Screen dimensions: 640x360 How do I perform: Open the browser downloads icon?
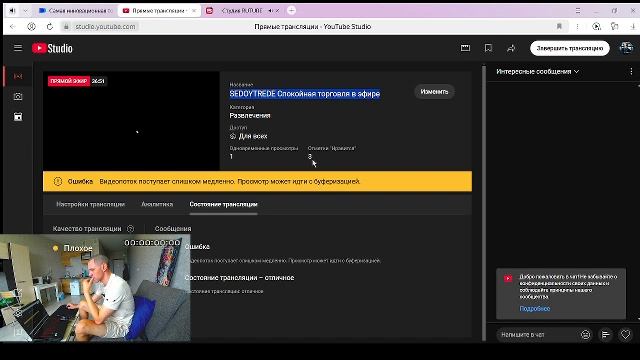click(x=632, y=27)
